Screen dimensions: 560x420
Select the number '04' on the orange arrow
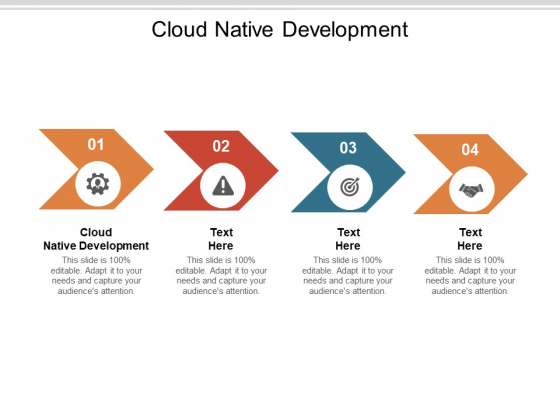[x=470, y=150]
